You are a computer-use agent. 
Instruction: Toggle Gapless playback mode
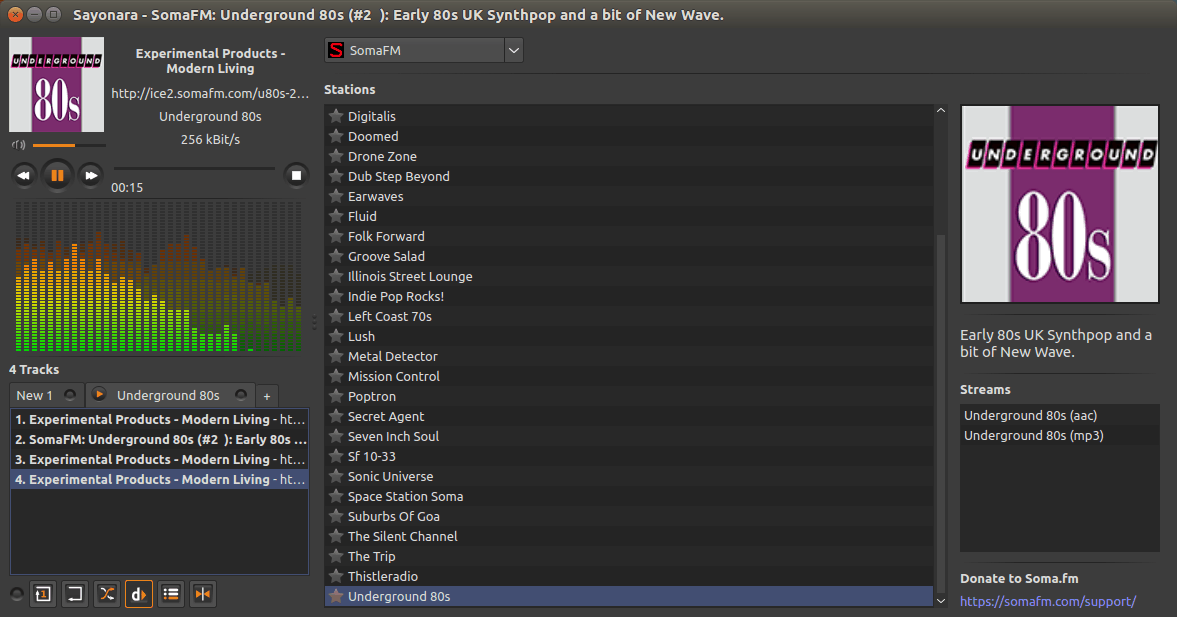[x=203, y=594]
